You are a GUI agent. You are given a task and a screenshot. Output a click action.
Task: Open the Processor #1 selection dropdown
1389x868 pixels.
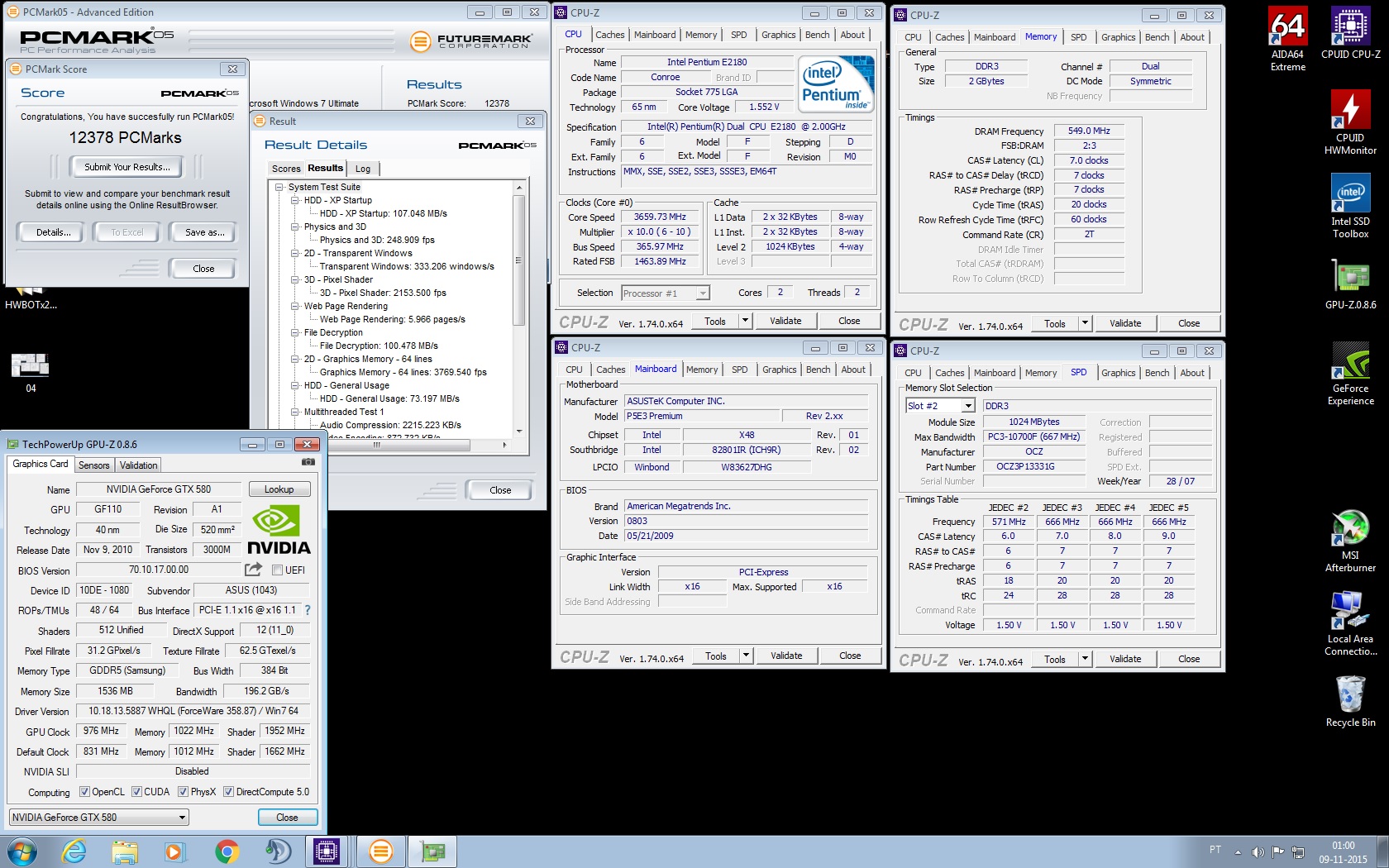coord(666,293)
